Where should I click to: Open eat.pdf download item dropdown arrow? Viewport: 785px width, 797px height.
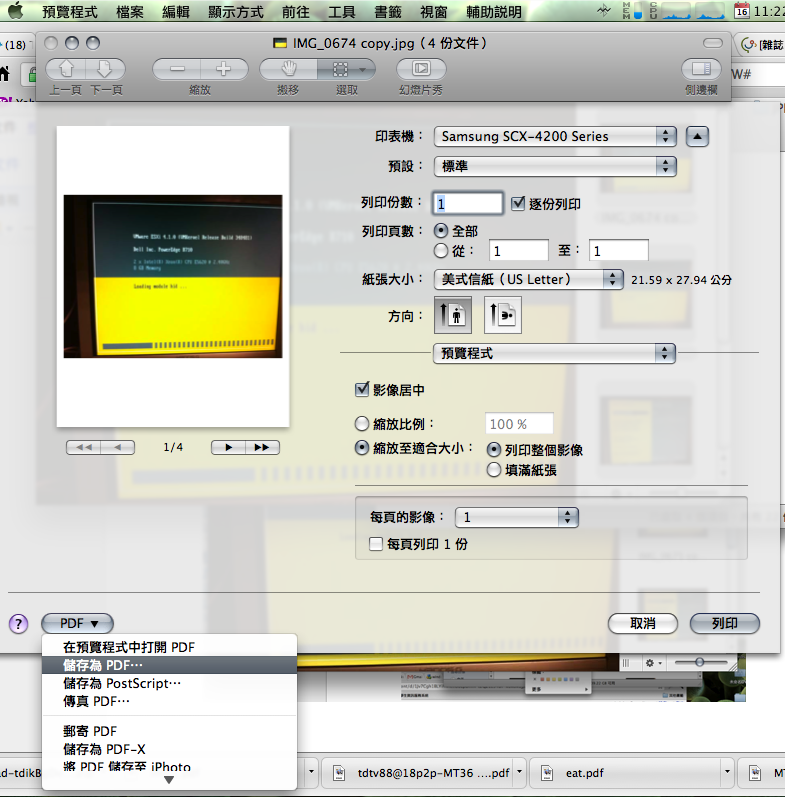coord(727,772)
